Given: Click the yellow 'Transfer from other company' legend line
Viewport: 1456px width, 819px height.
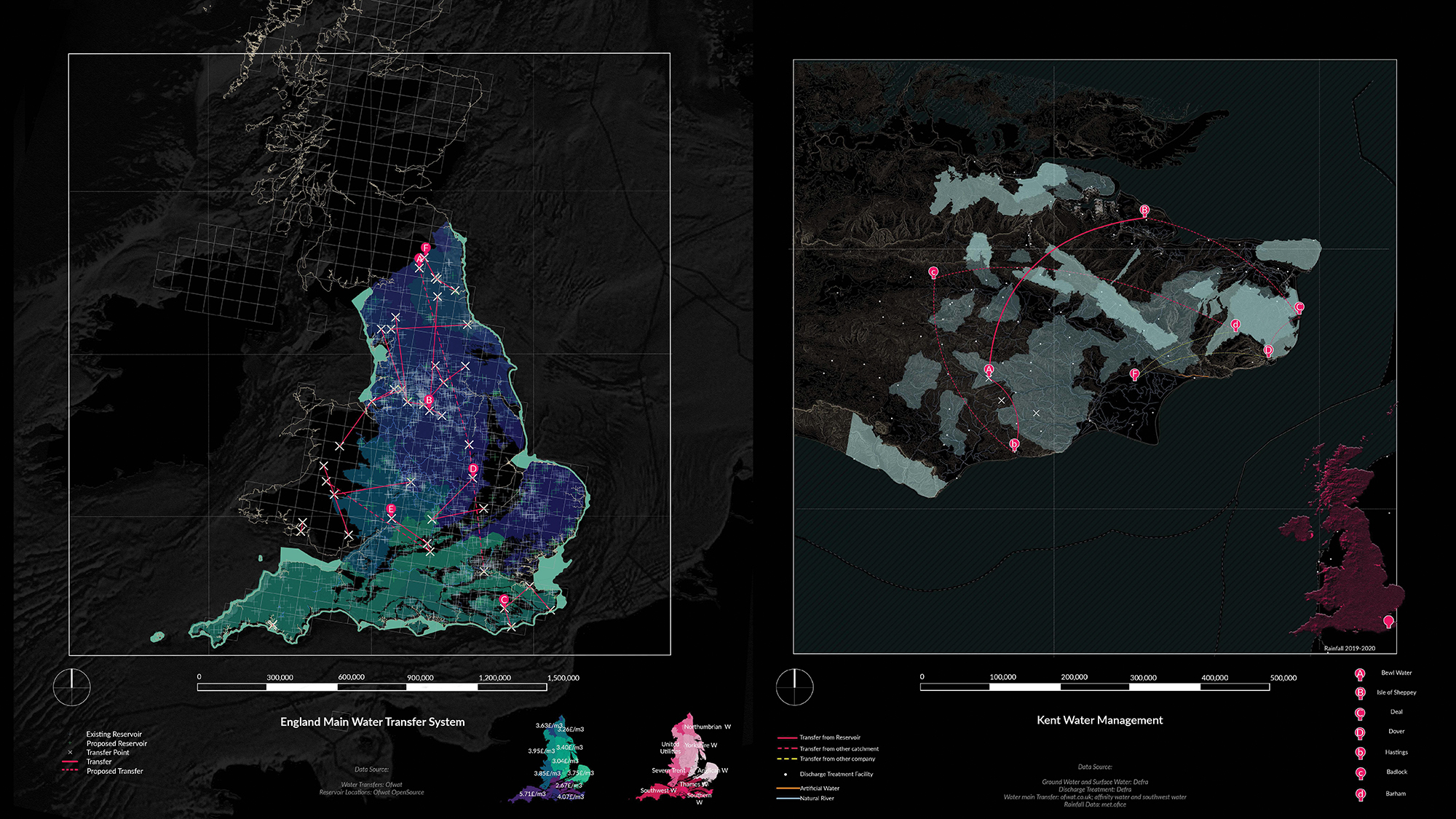Looking at the screenshot, I should (787, 759).
